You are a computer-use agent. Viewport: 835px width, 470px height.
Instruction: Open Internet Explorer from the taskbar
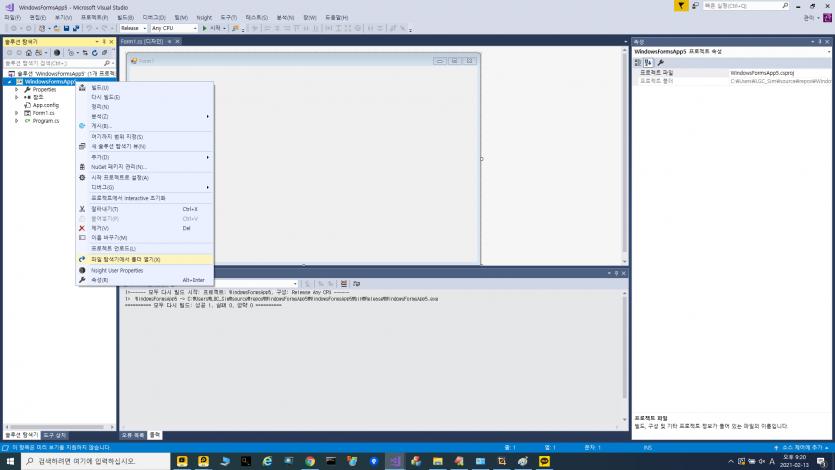click(x=267, y=461)
